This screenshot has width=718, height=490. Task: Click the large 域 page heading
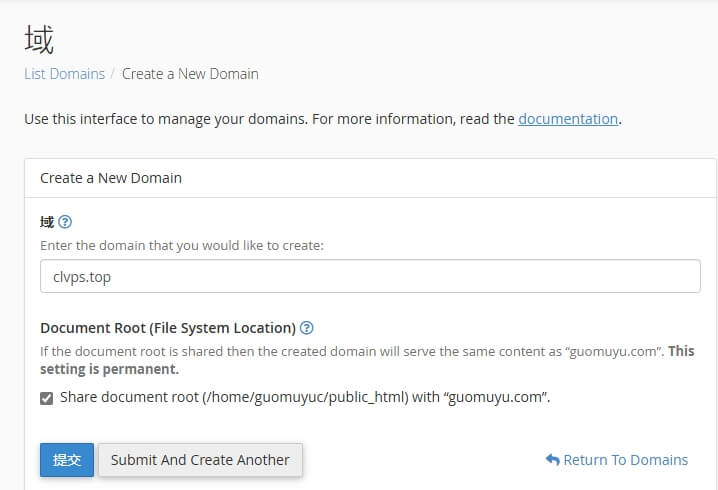[x=39, y=40]
